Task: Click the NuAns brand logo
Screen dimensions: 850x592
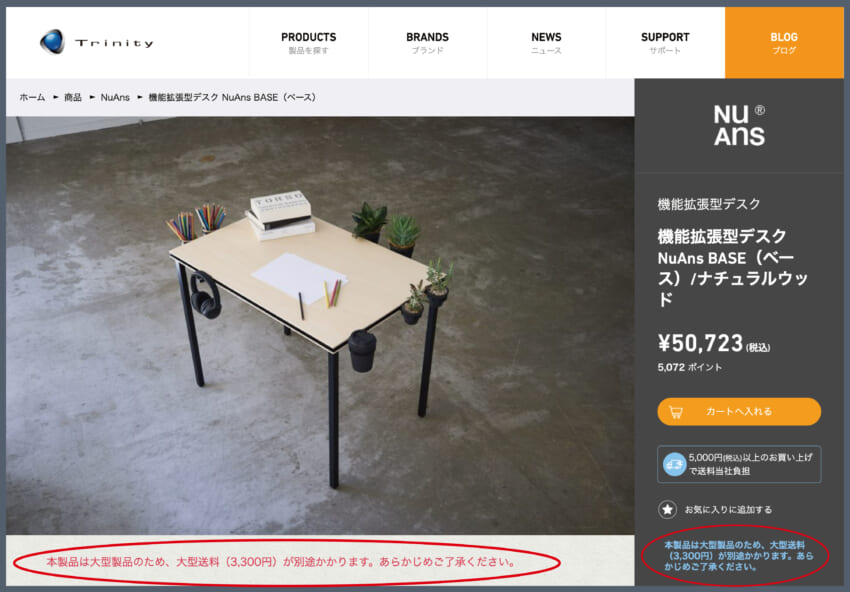Action: click(739, 126)
